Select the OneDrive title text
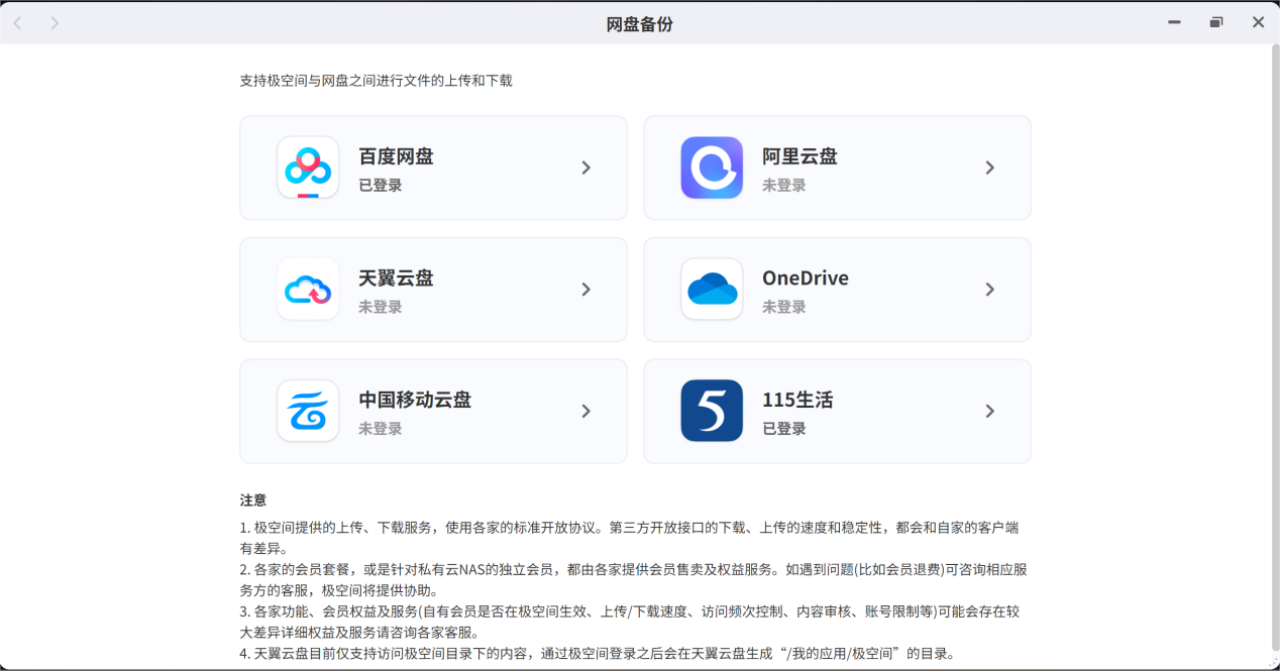 805,278
